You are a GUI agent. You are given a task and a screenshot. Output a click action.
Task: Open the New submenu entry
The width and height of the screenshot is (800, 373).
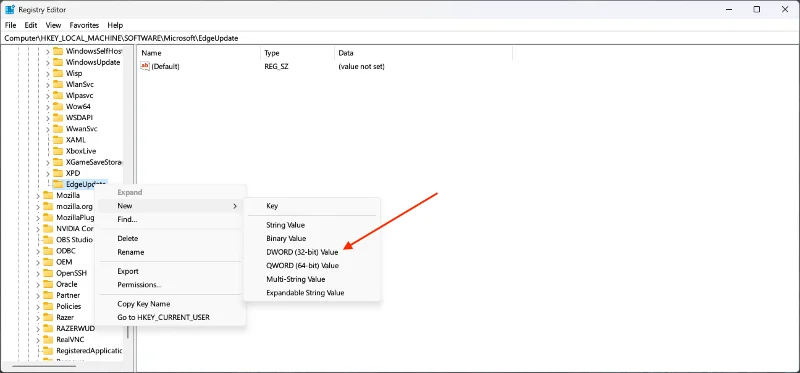170,206
